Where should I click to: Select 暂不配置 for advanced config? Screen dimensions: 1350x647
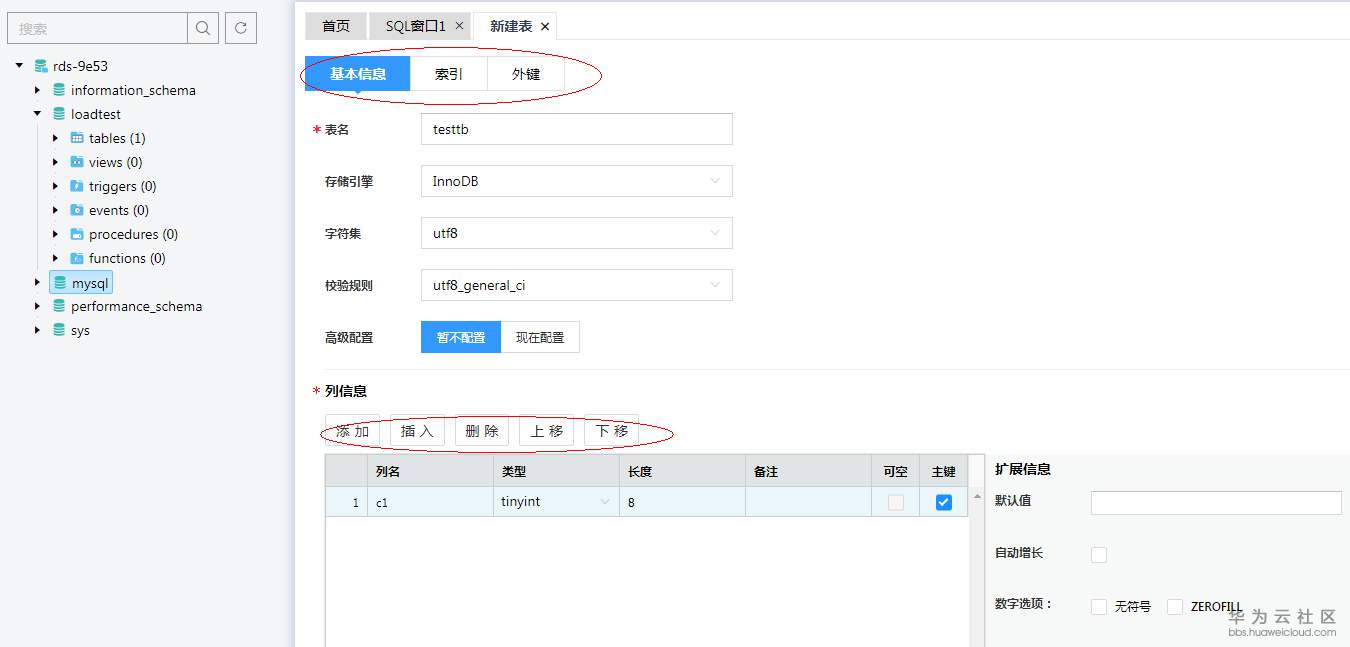point(461,337)
